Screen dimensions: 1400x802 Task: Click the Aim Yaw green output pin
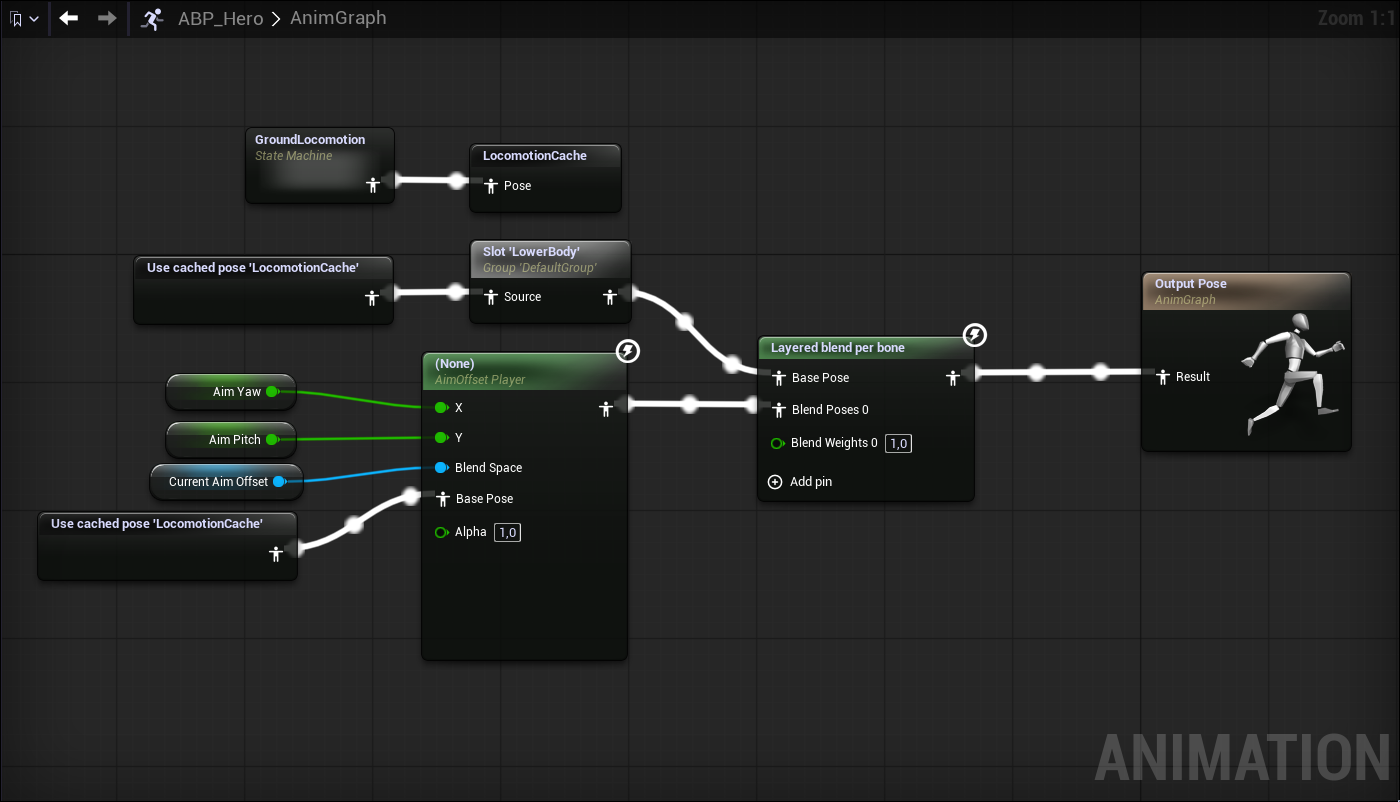click(272, 392)
